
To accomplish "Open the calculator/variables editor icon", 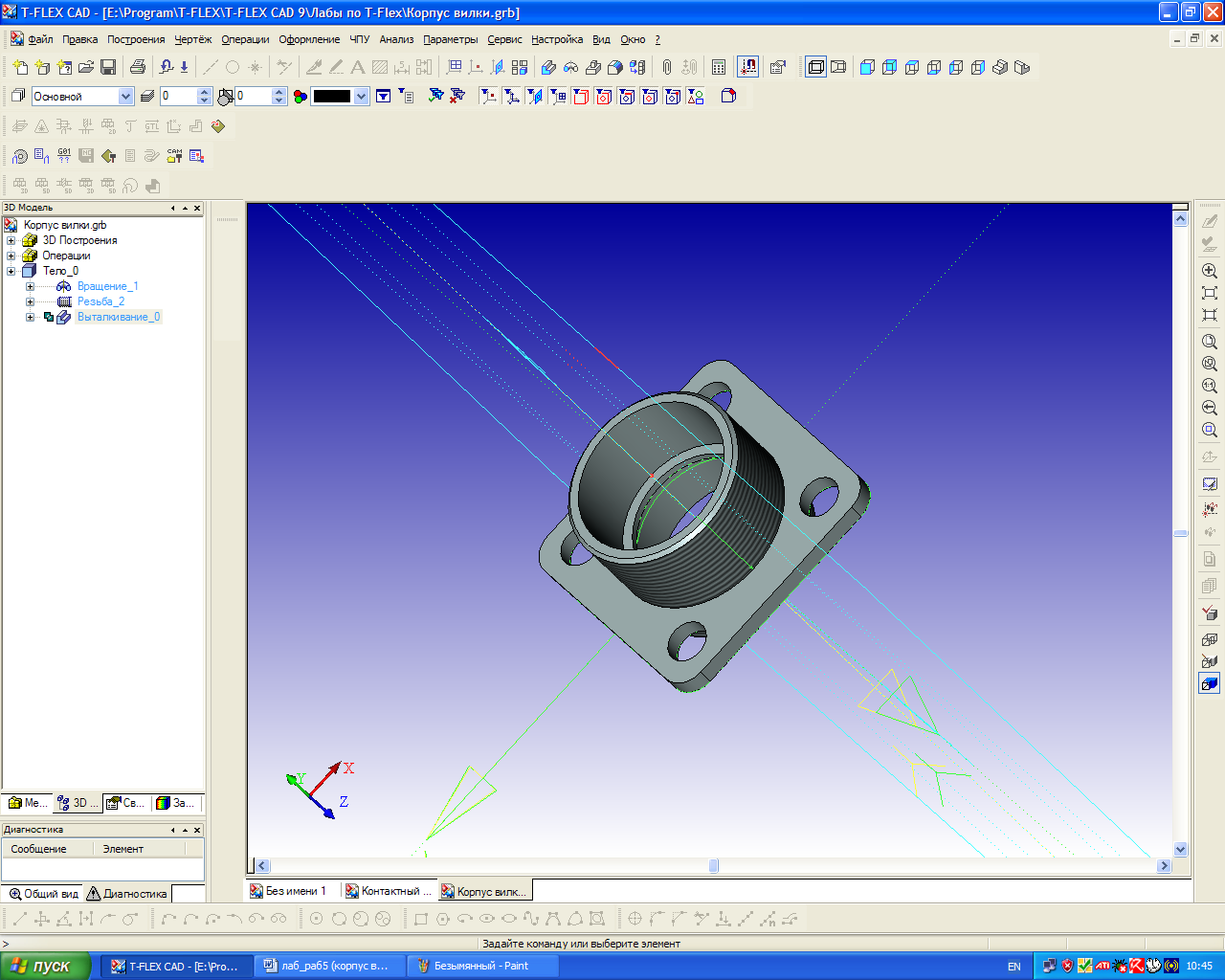I will [x=719, y=67].
